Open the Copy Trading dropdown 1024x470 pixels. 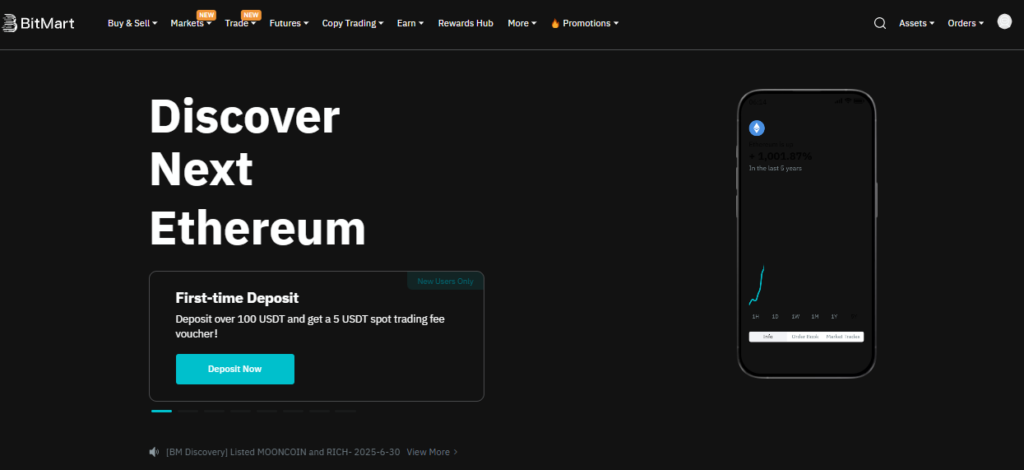point(353,24)
